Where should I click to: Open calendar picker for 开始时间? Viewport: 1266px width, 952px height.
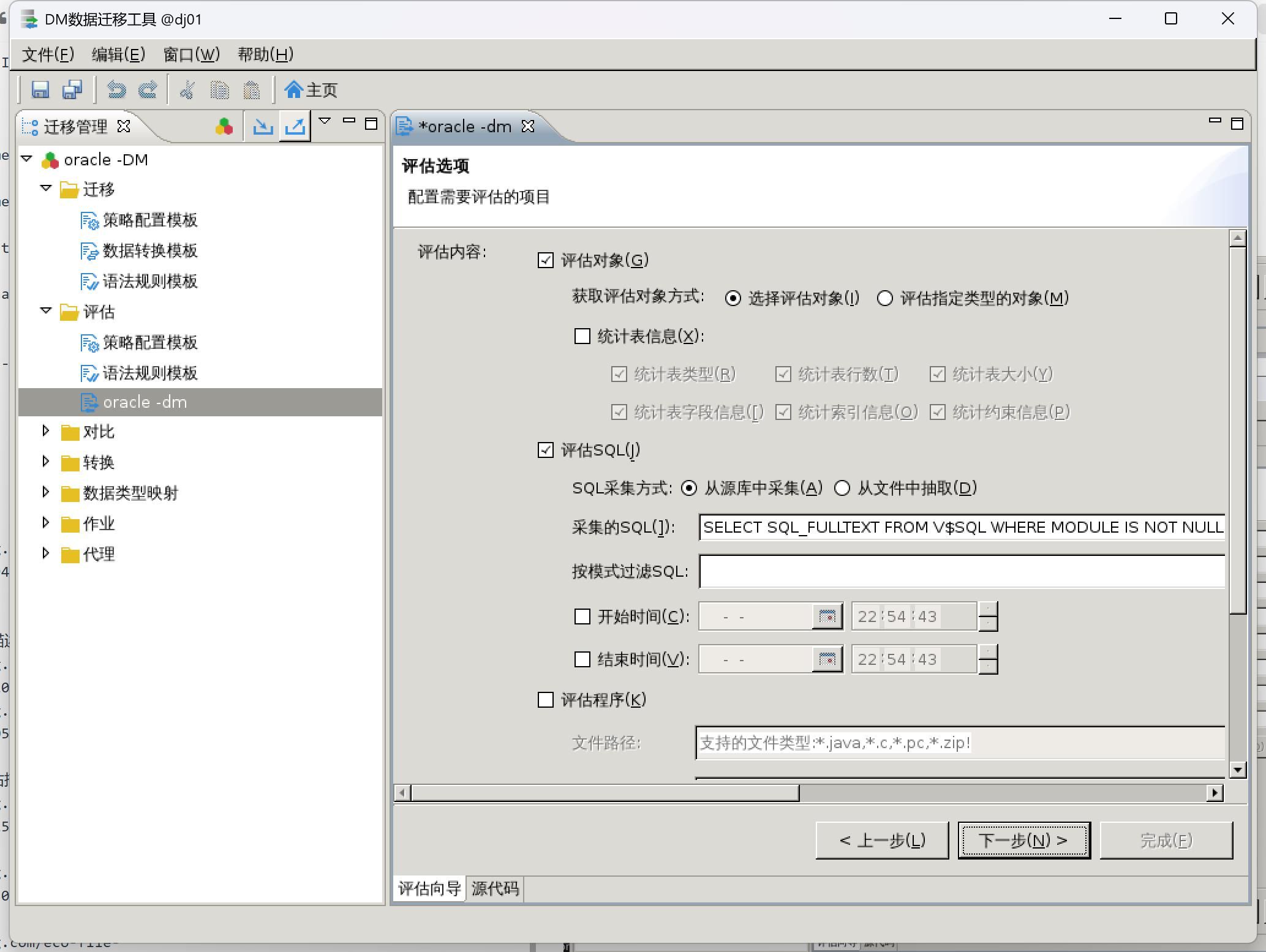(827, 616)
